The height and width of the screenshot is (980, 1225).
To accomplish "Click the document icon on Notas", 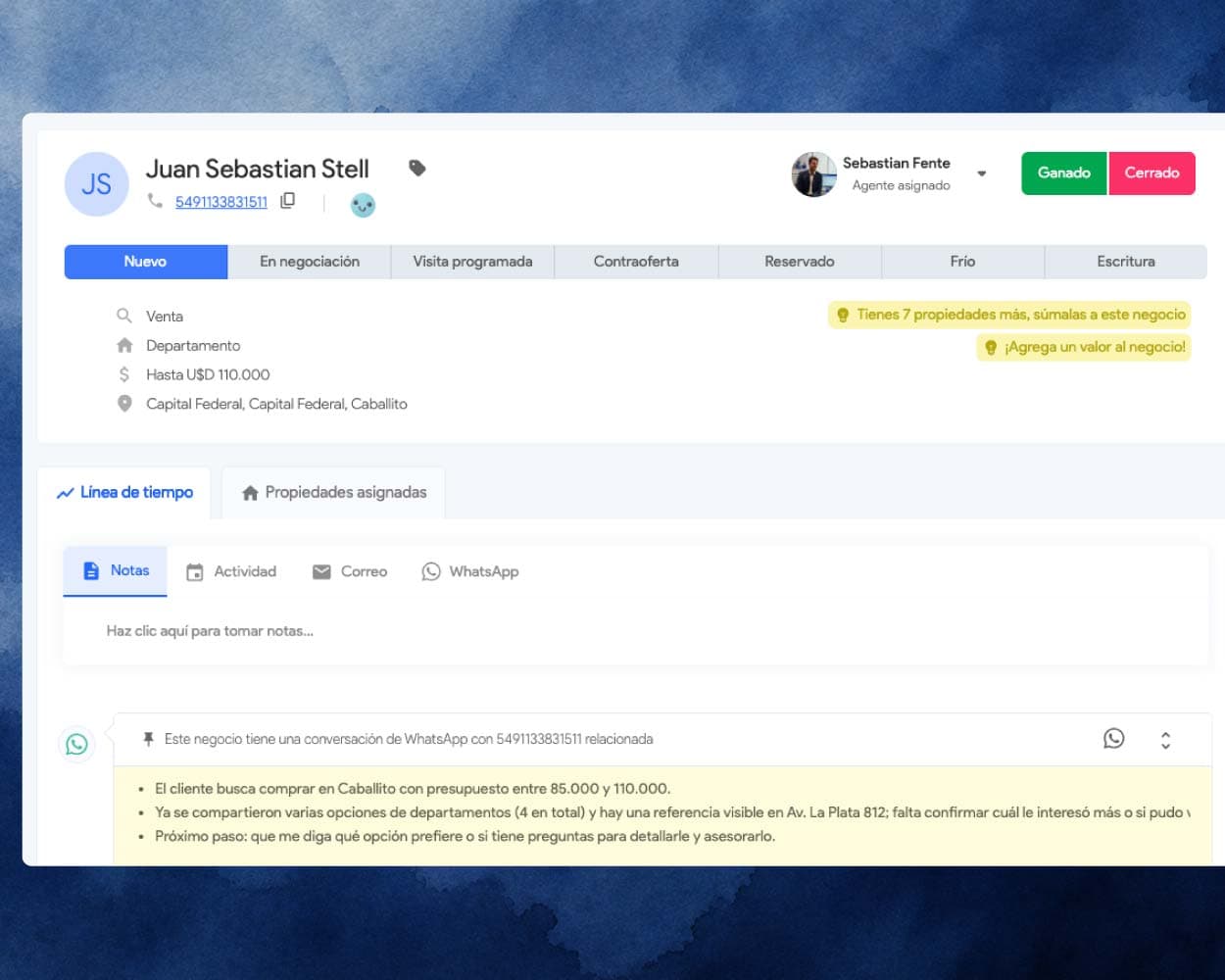I will (91, 570).
